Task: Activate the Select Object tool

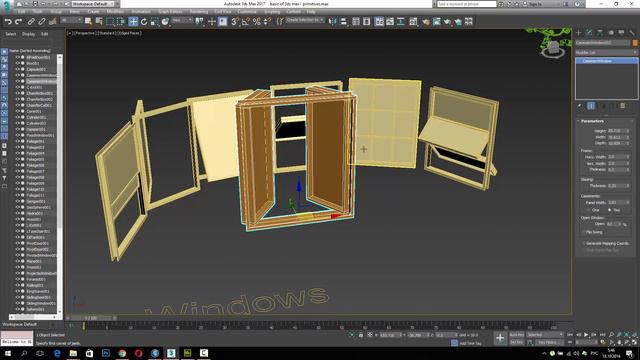Action: [88, 22]
